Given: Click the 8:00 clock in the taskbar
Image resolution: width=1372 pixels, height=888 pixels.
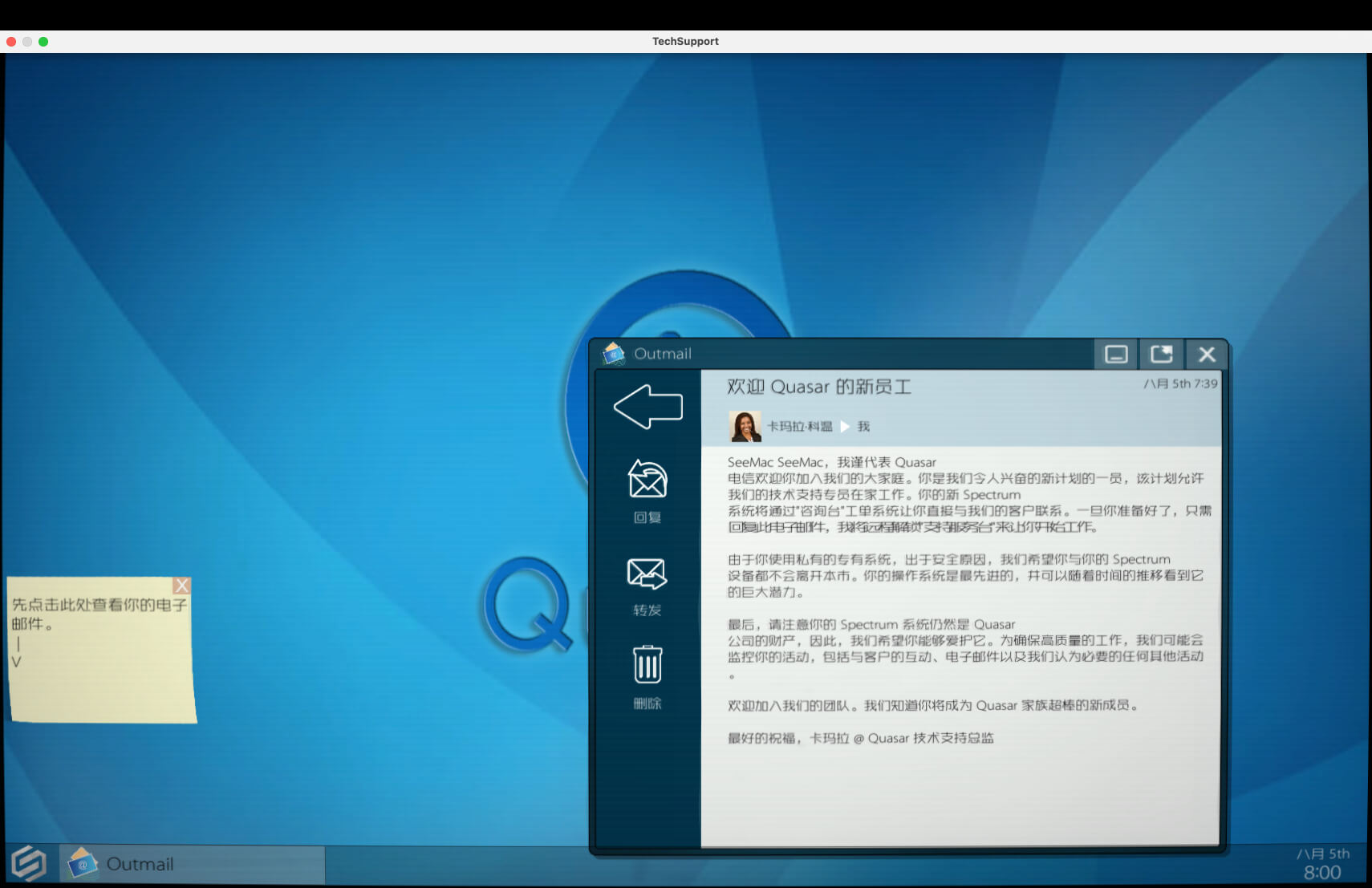Looking at the screenshot, I should [x=1321, y=873].
